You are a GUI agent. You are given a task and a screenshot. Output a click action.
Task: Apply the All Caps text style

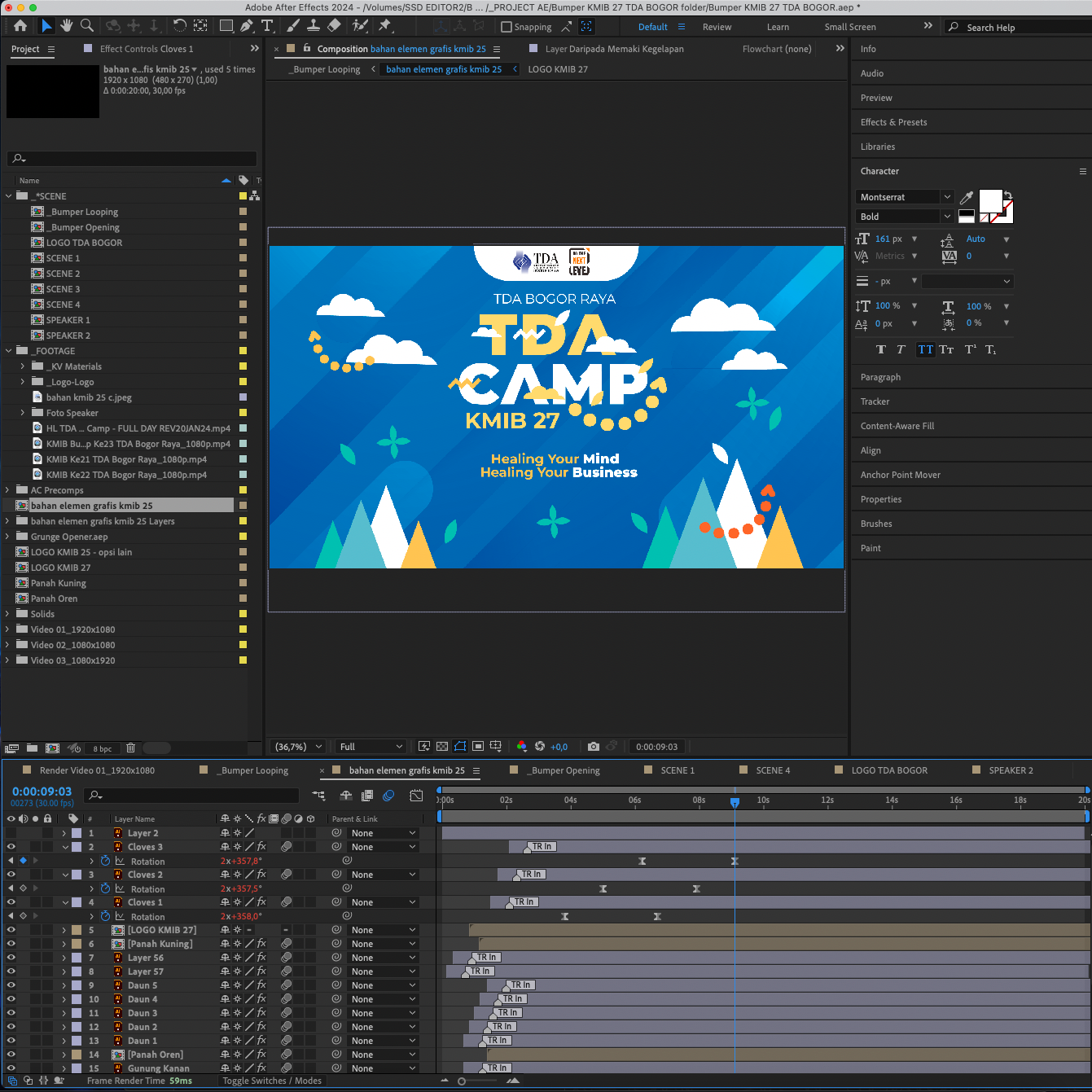926,349
